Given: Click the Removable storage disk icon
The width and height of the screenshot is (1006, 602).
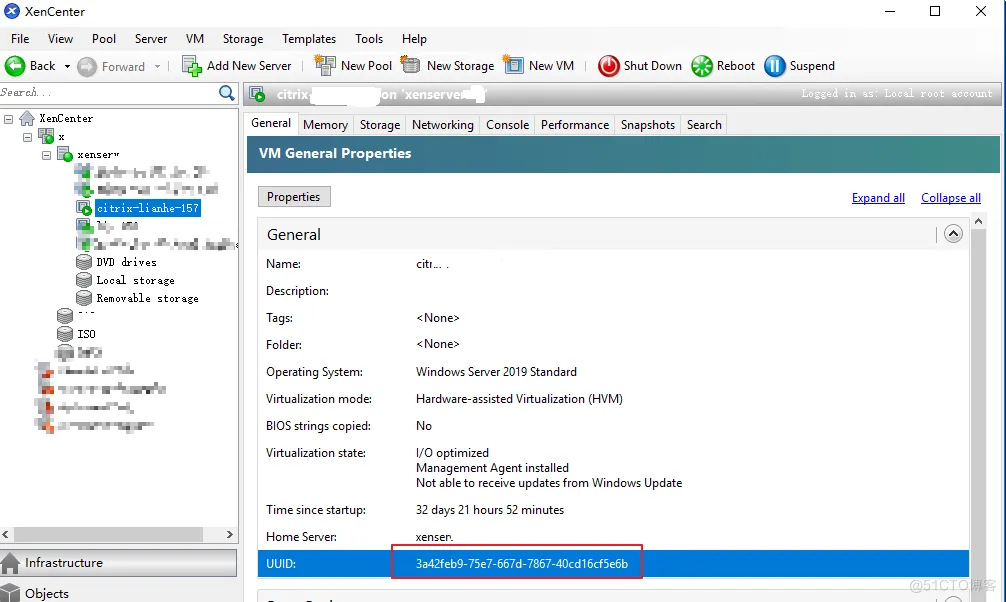Looking at the screenshot, I should click(84, 298).
